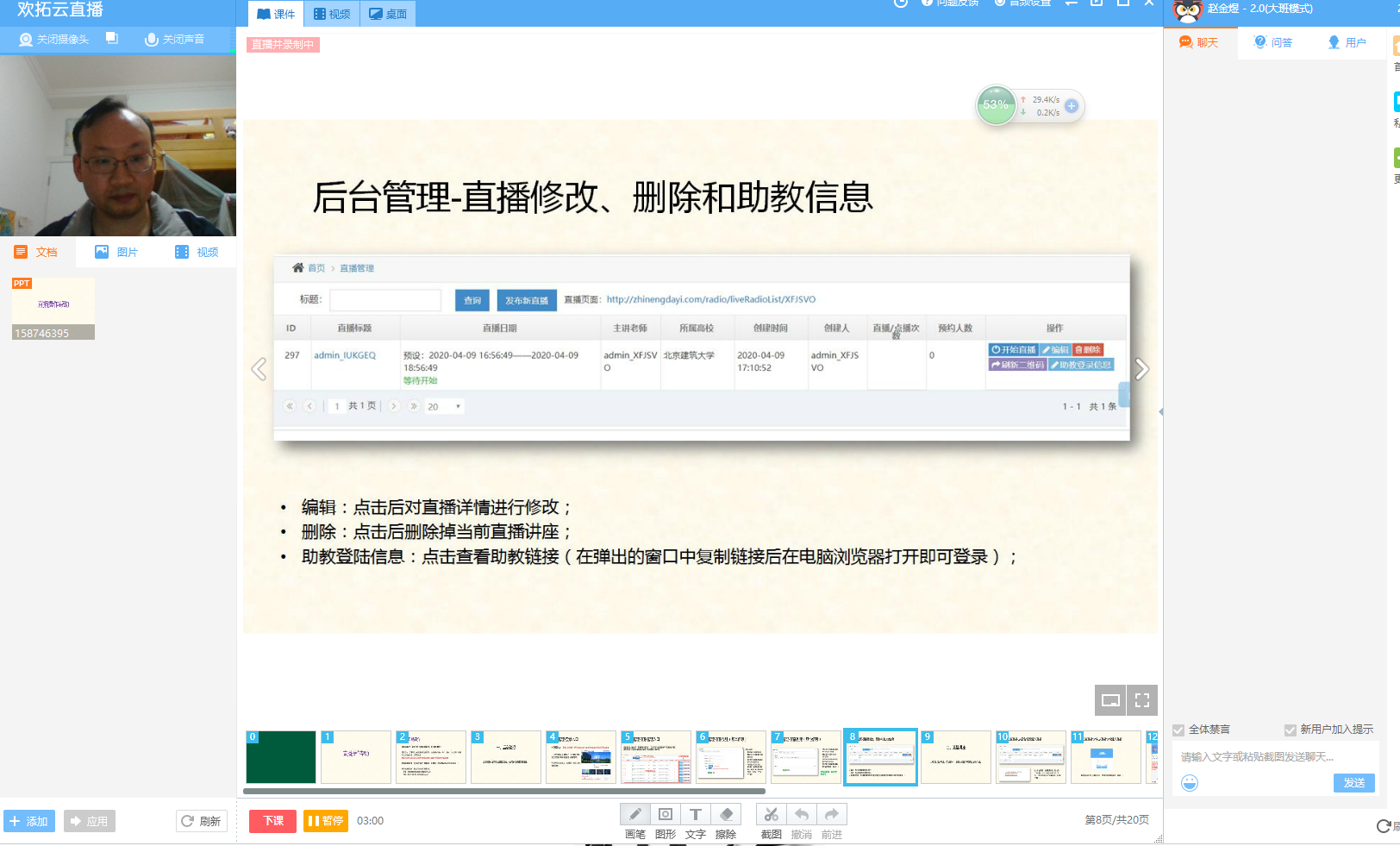
Task: Switch to the 桌面 sharing tab
Action: click(x=387, y=13)
